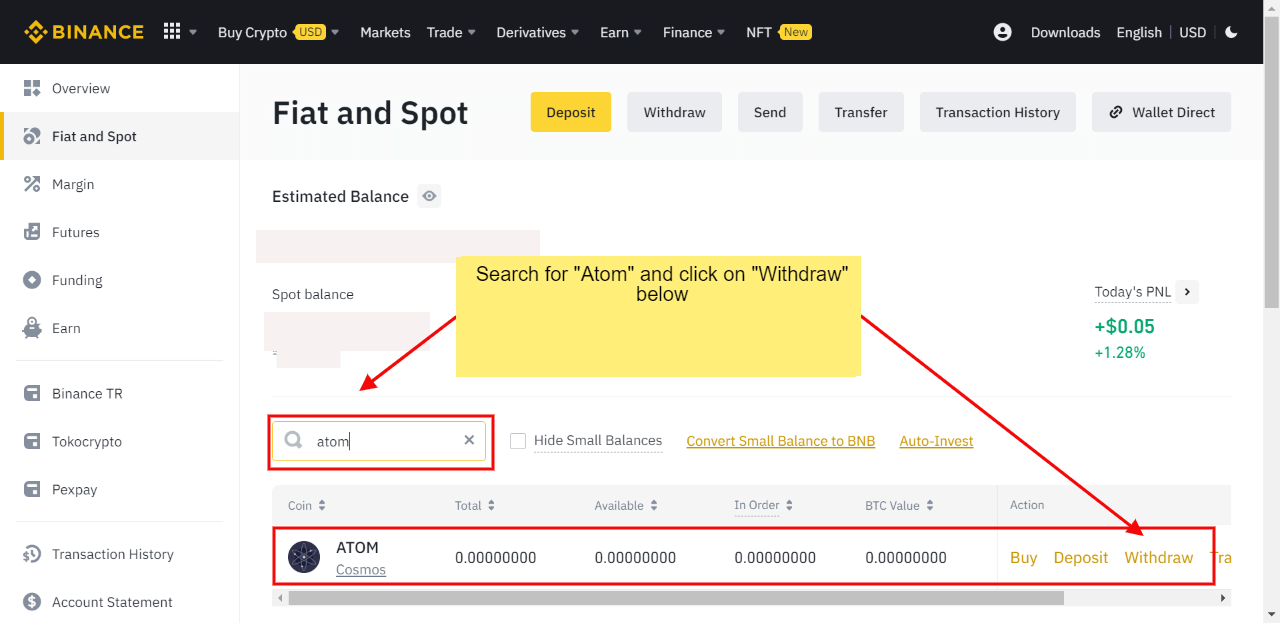The image size is (1280, 623).
Task: Open the Auto-Invest link
Action: 936,441
